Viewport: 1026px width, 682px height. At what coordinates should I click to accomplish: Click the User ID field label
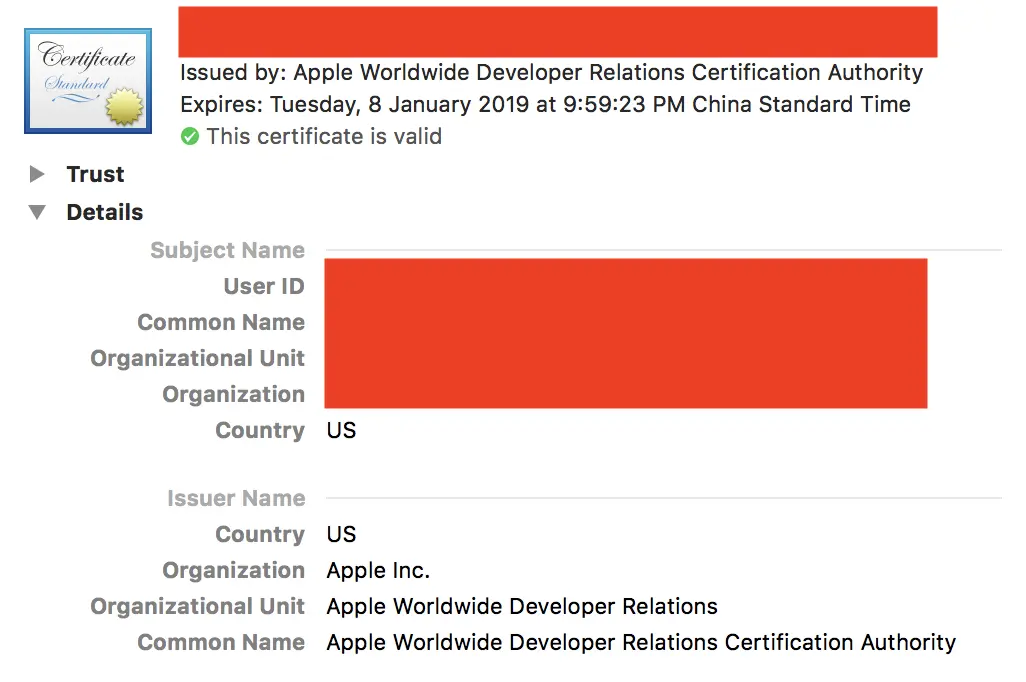[x=264, y=287]
